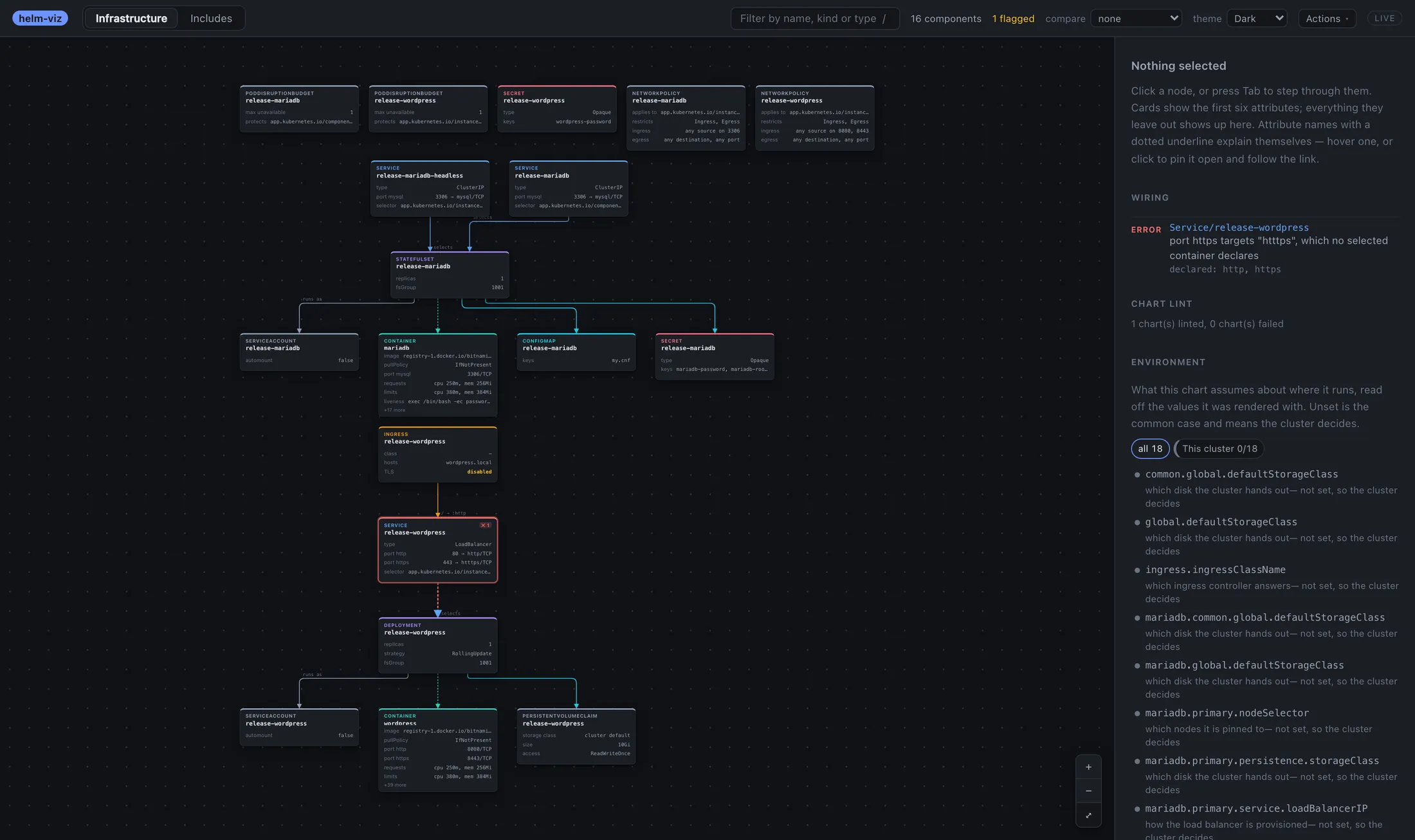Zoom out with the minus button
This screenshot has height=840, width=1415.
pos(1088,791)
